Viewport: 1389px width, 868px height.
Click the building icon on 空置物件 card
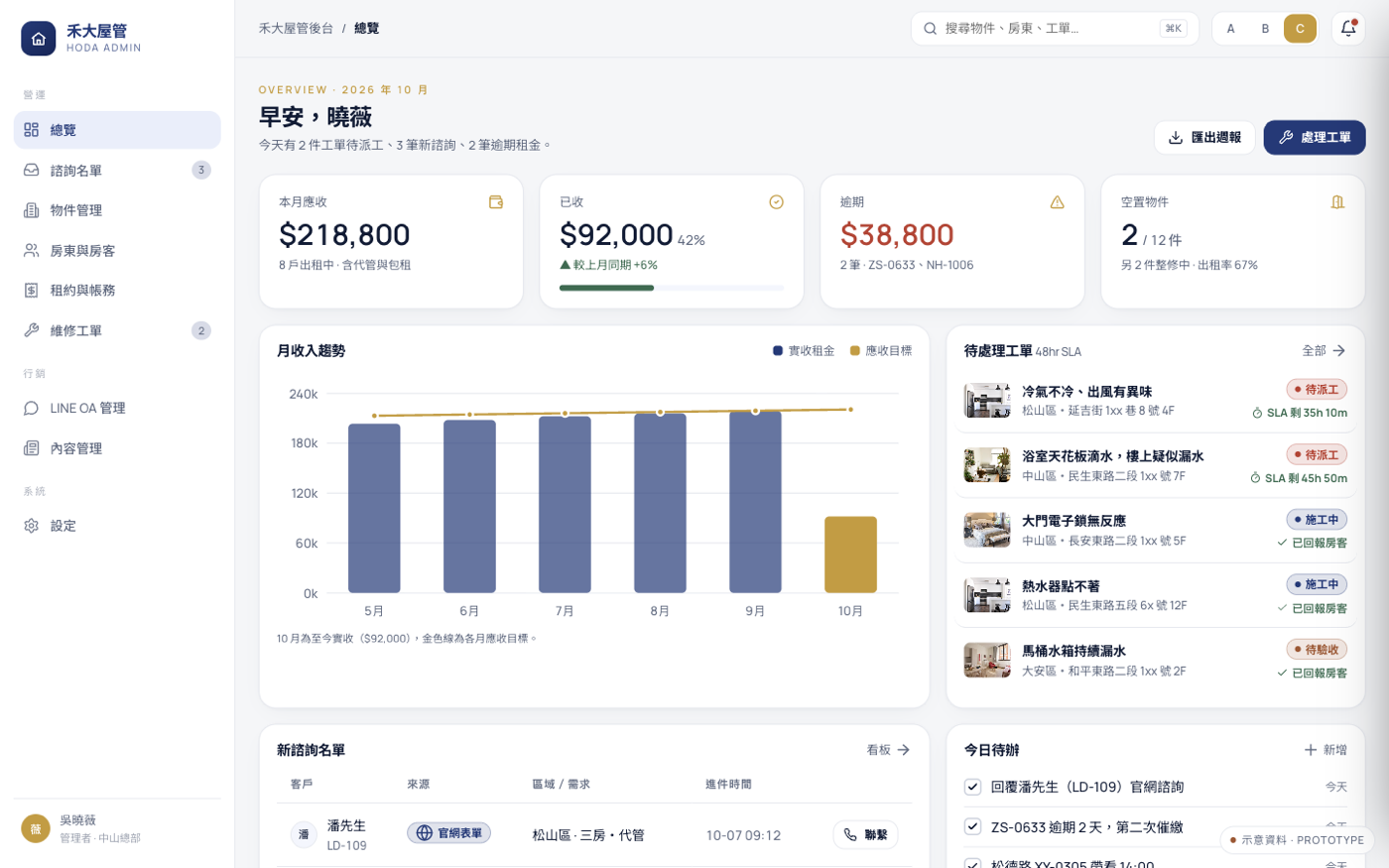coord(1337,202)
